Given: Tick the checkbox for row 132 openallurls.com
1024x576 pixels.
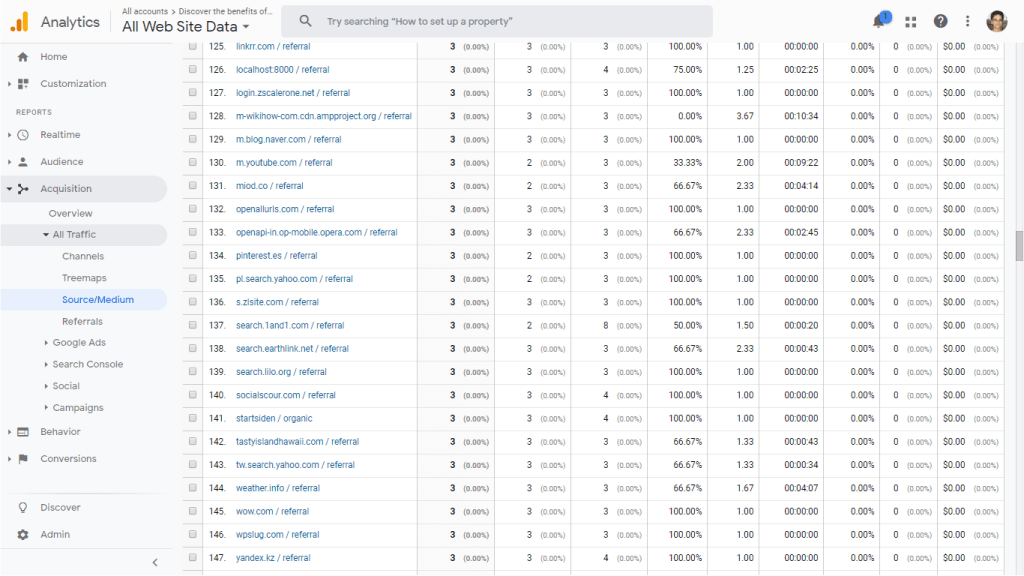Looking at the screenshot, I should click(x=193, y=209).
